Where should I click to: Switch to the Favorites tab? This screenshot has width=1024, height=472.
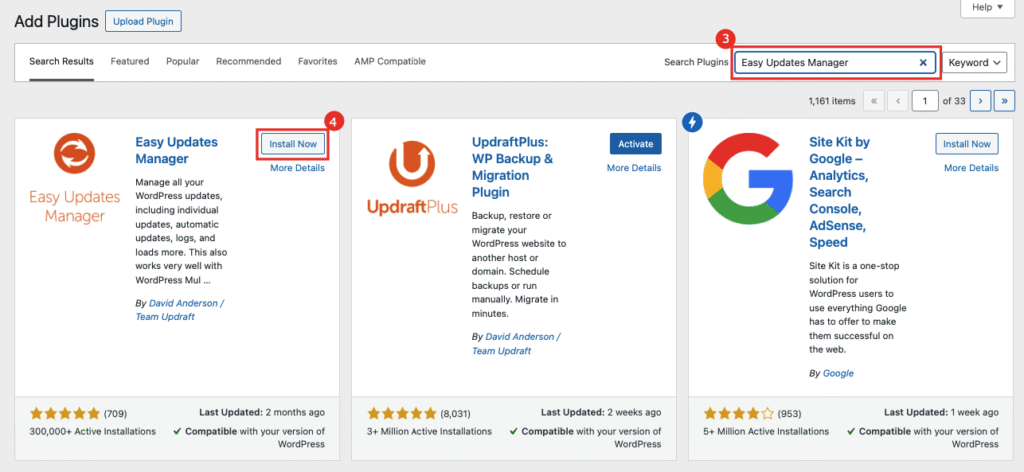click(318, 61)
